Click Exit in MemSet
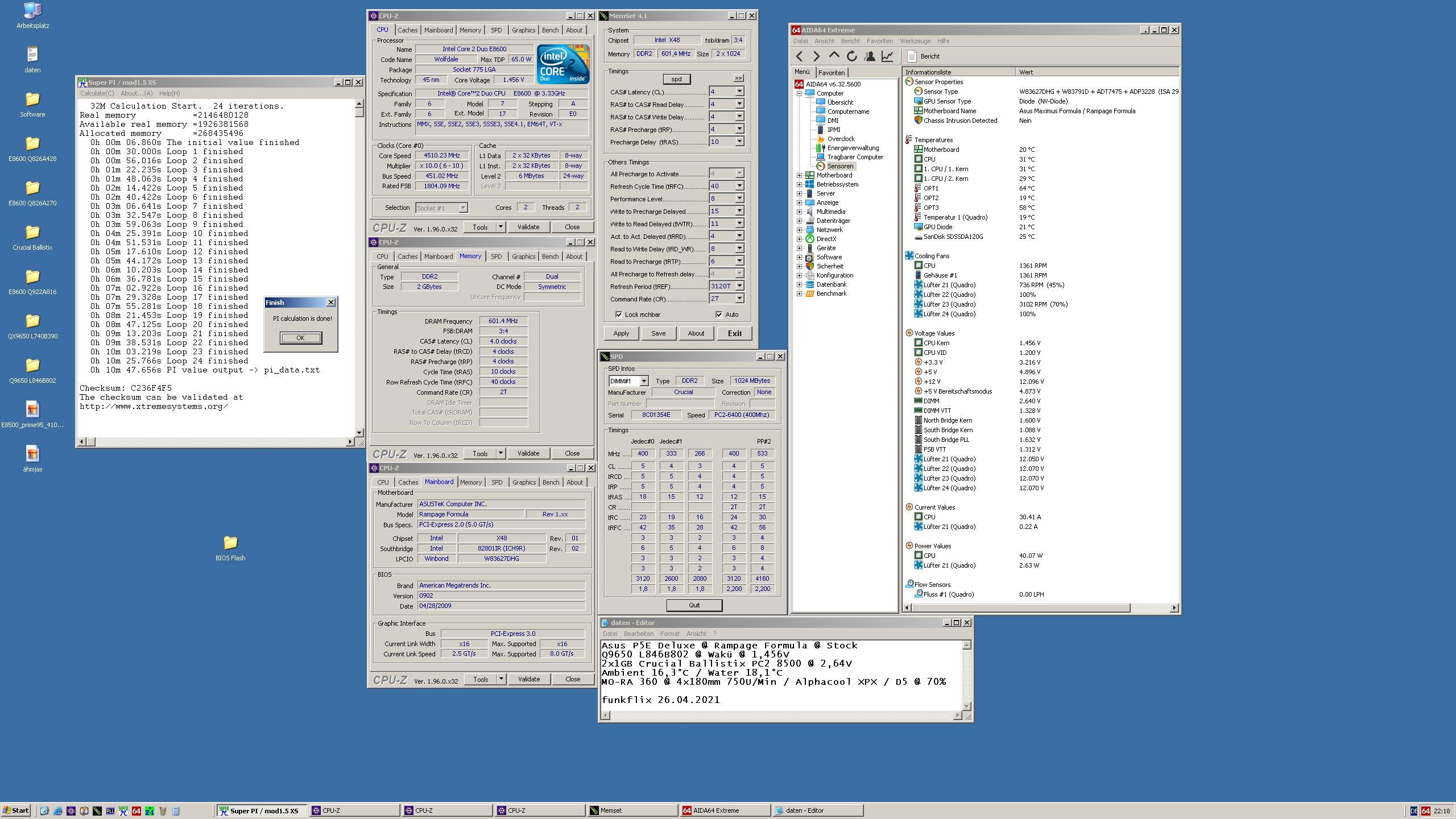 pos(734,333)
